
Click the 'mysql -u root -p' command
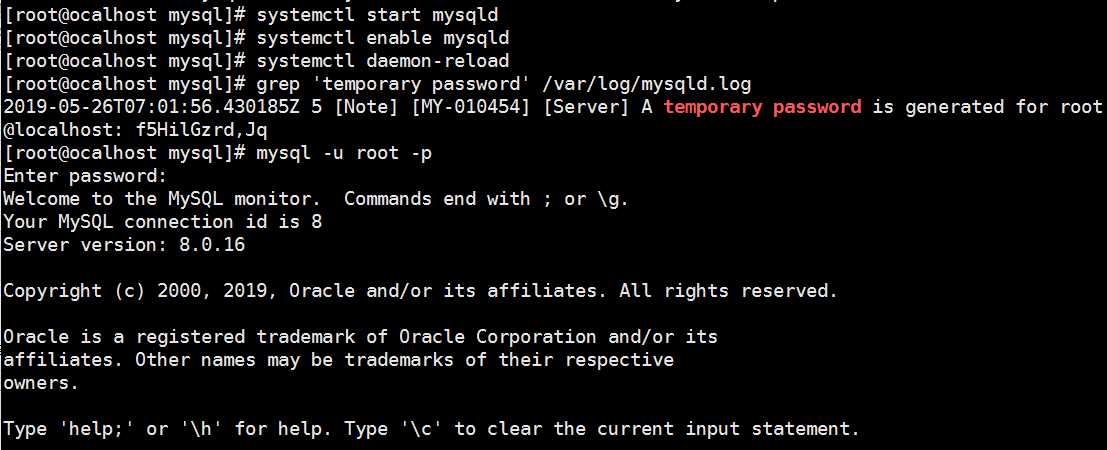tap(344, 153)
